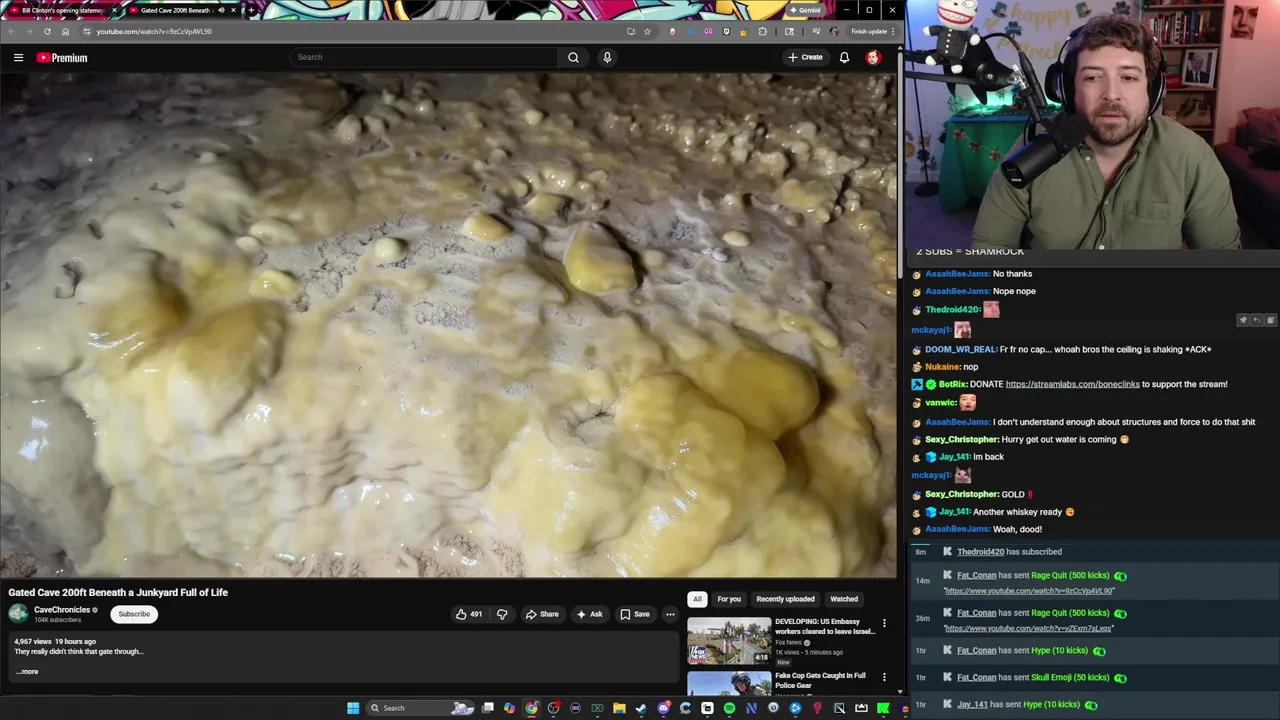
Task: Go to the browser home page
Action: 65,31
